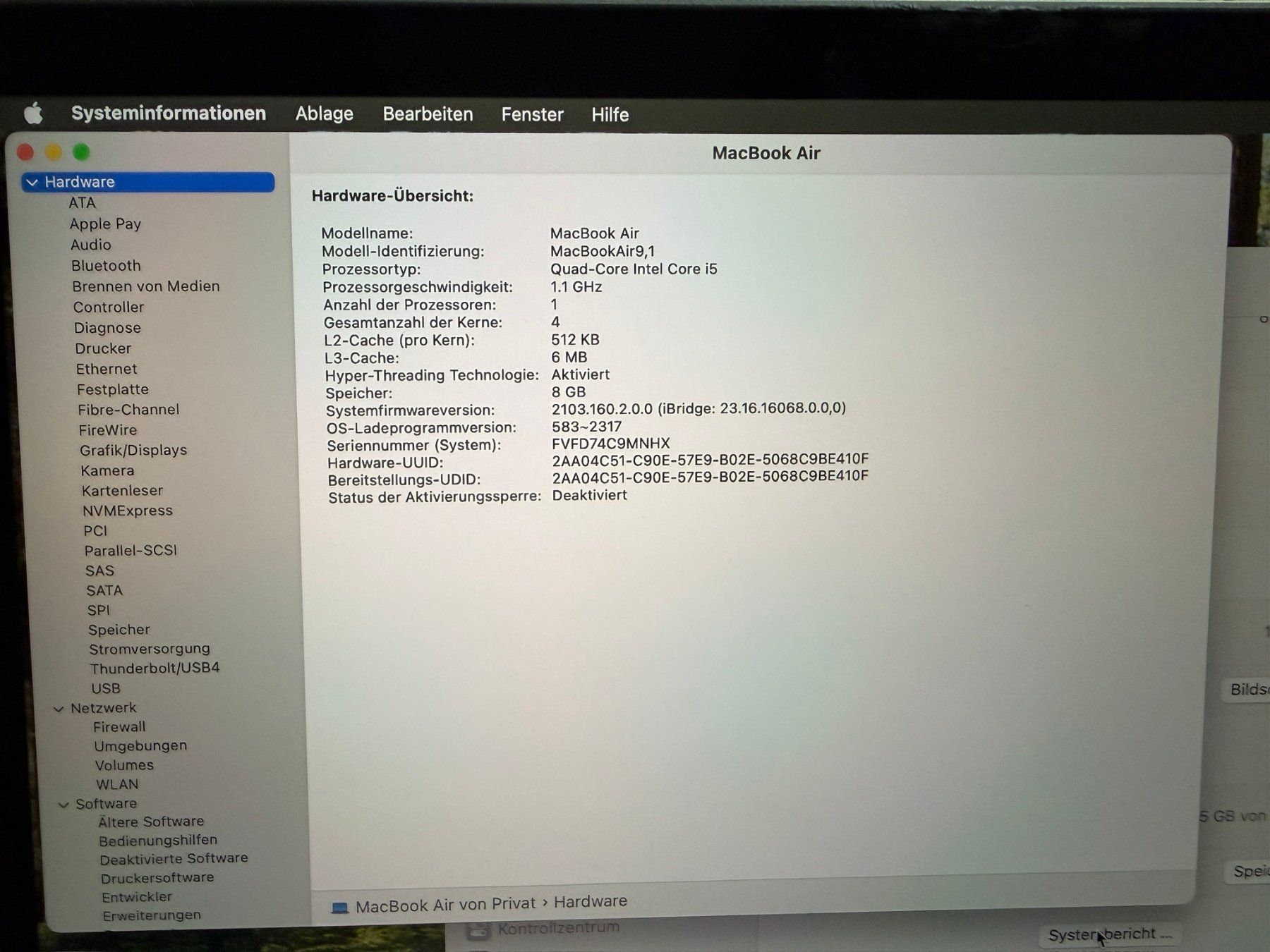Select Grafik/Displays in the sidebar
Image resolution: width=1270 pixels, height=952 pixels.
[x=133, y=450]
